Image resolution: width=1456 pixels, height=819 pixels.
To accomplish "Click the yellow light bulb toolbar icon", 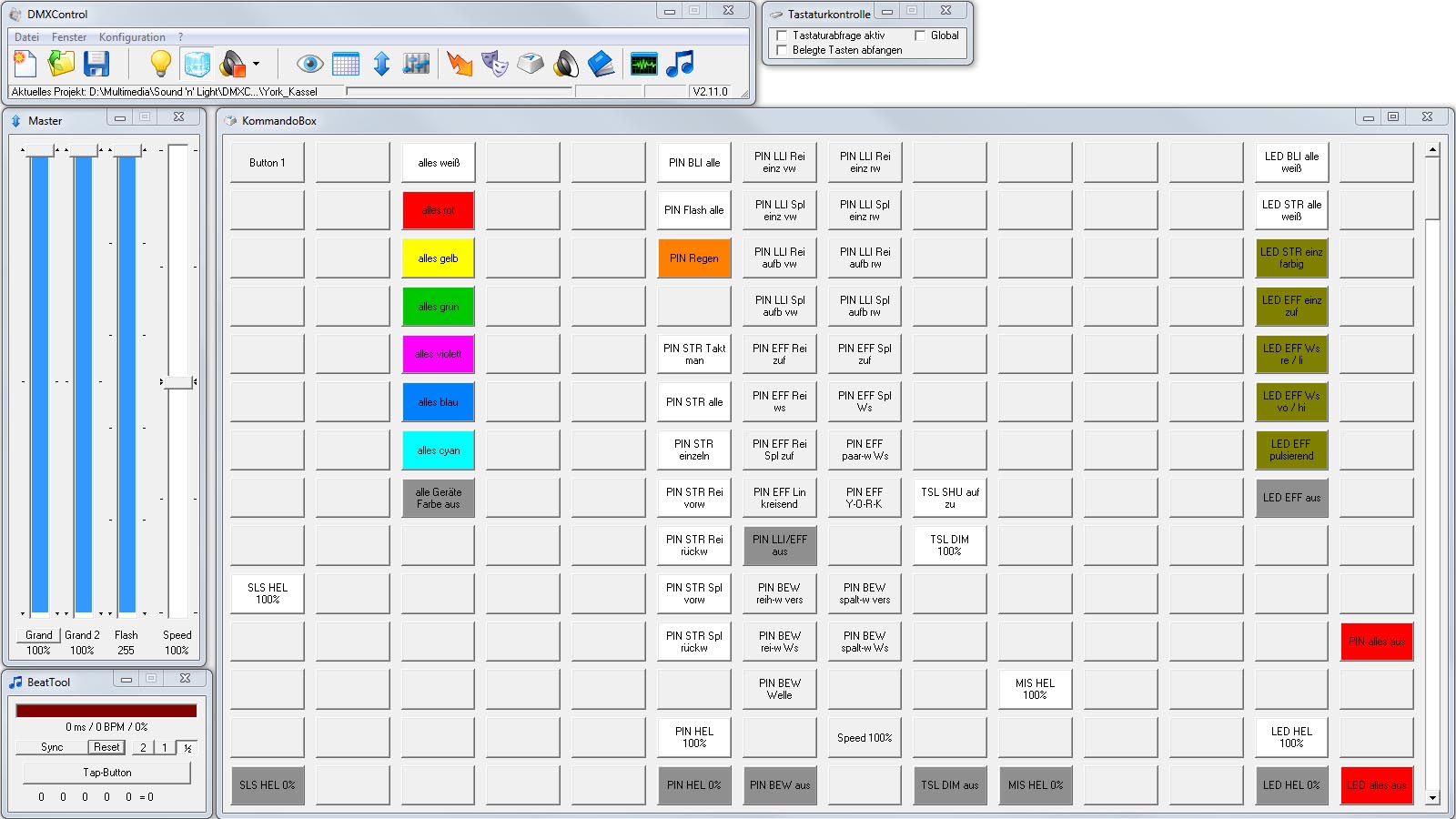I will pyautogui.click(x=160, y=64).
